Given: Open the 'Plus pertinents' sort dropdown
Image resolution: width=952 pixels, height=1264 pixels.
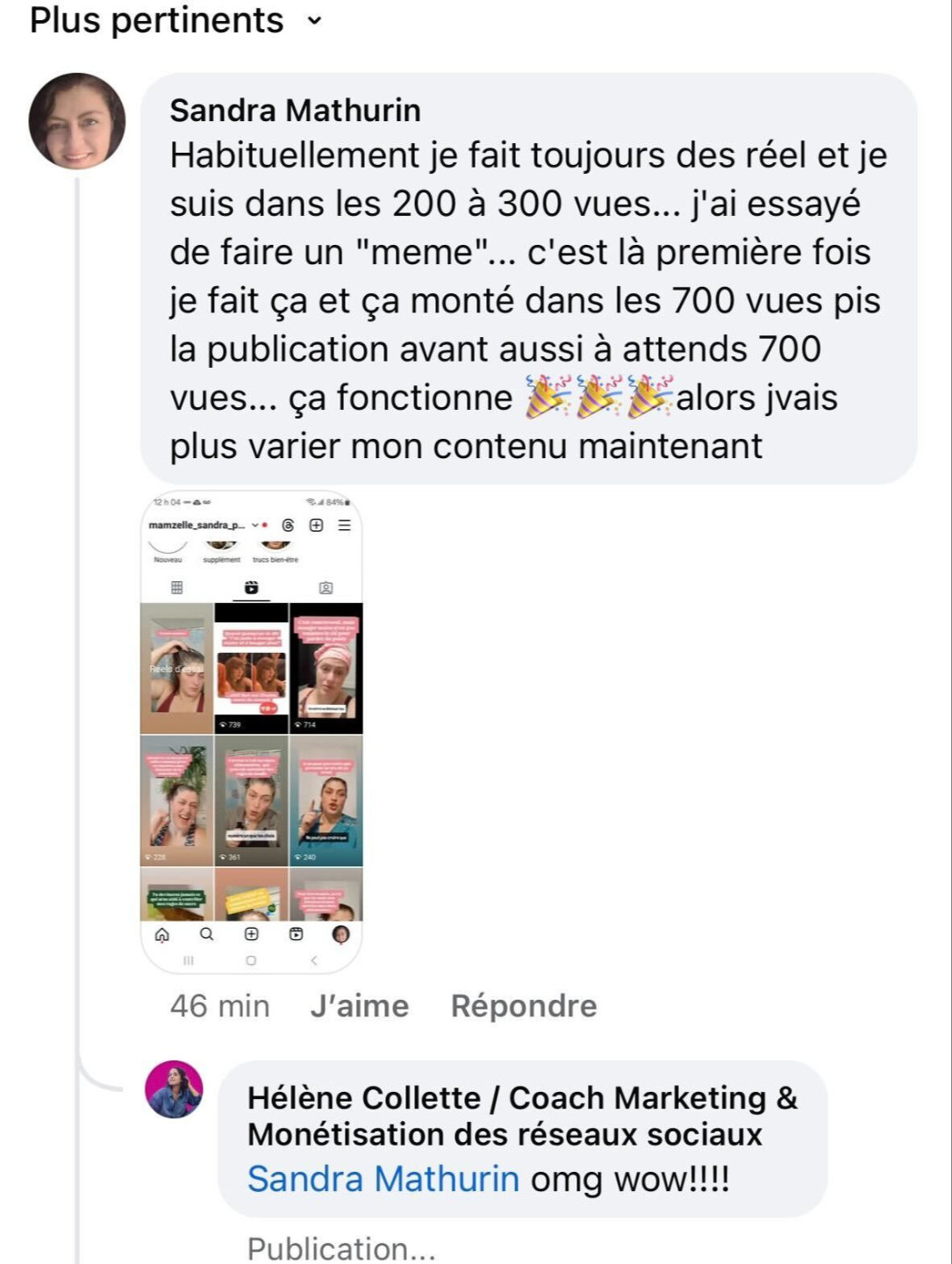Looking at the screenshot, I should 175,20.
